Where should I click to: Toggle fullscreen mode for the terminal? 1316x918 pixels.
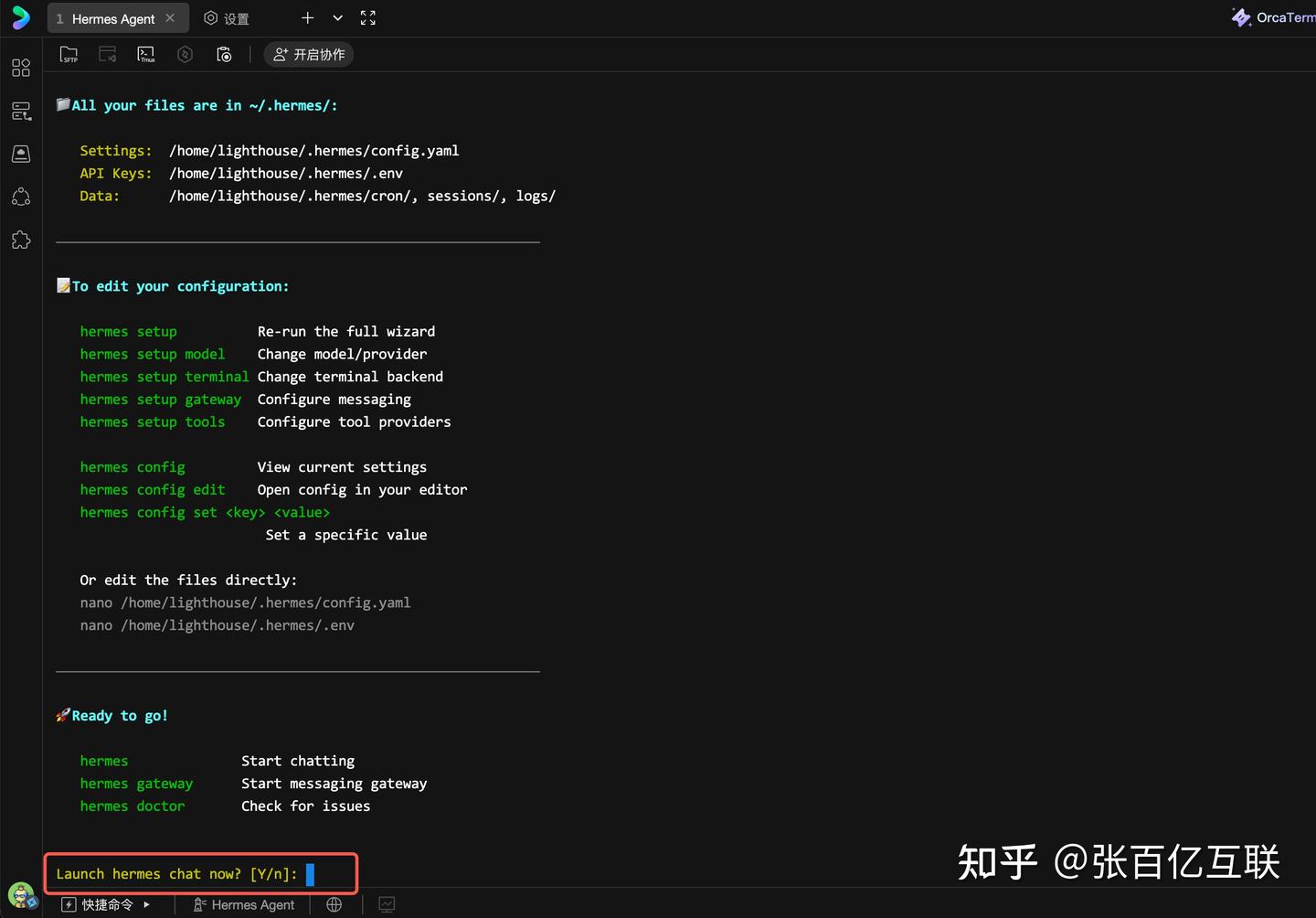[368, 18]
